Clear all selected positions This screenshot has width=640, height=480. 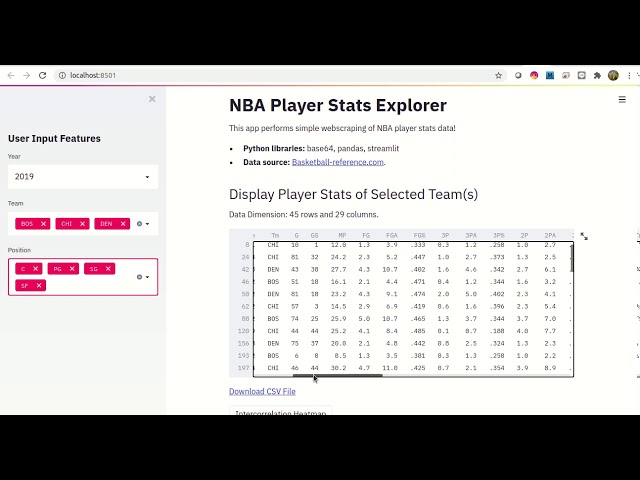coord(139,277)
